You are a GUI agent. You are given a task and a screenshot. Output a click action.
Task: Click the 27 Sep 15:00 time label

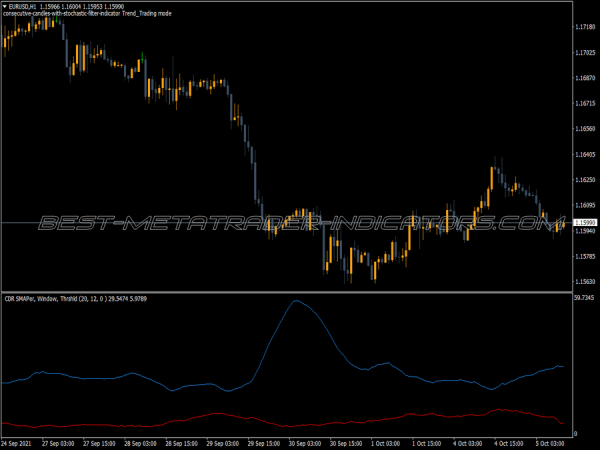click(99, 443)
